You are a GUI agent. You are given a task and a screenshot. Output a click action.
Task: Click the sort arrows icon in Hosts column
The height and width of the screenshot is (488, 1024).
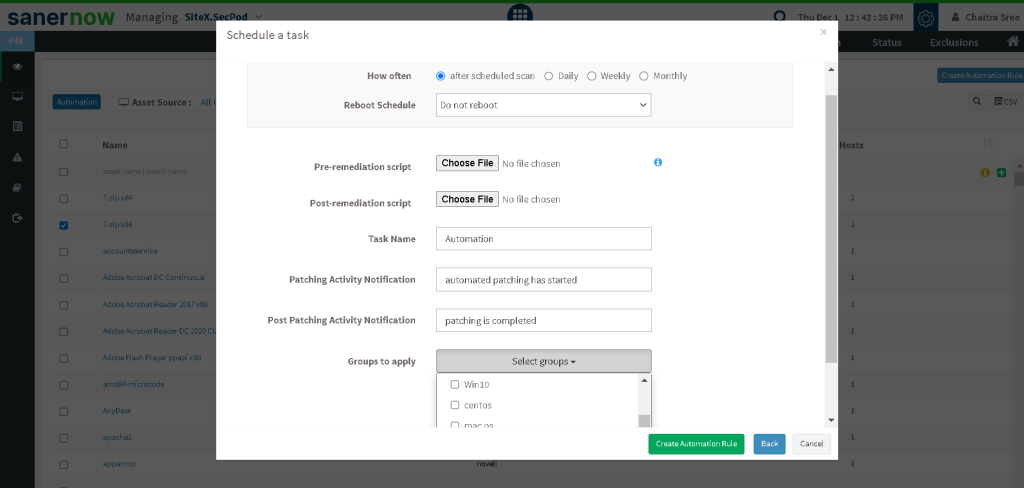coord(987,143)
